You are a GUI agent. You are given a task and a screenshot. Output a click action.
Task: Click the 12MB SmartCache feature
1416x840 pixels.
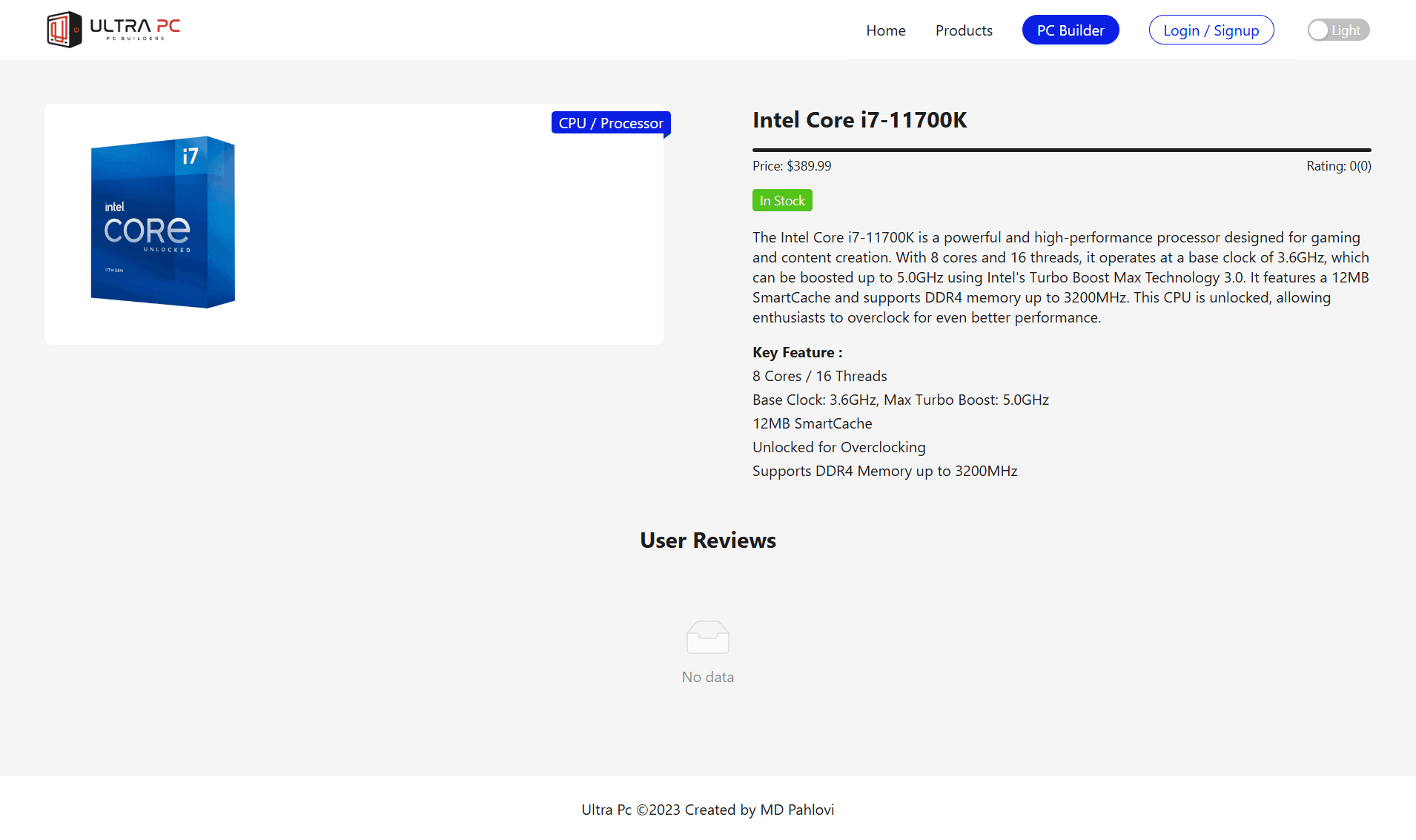[813, 424]
